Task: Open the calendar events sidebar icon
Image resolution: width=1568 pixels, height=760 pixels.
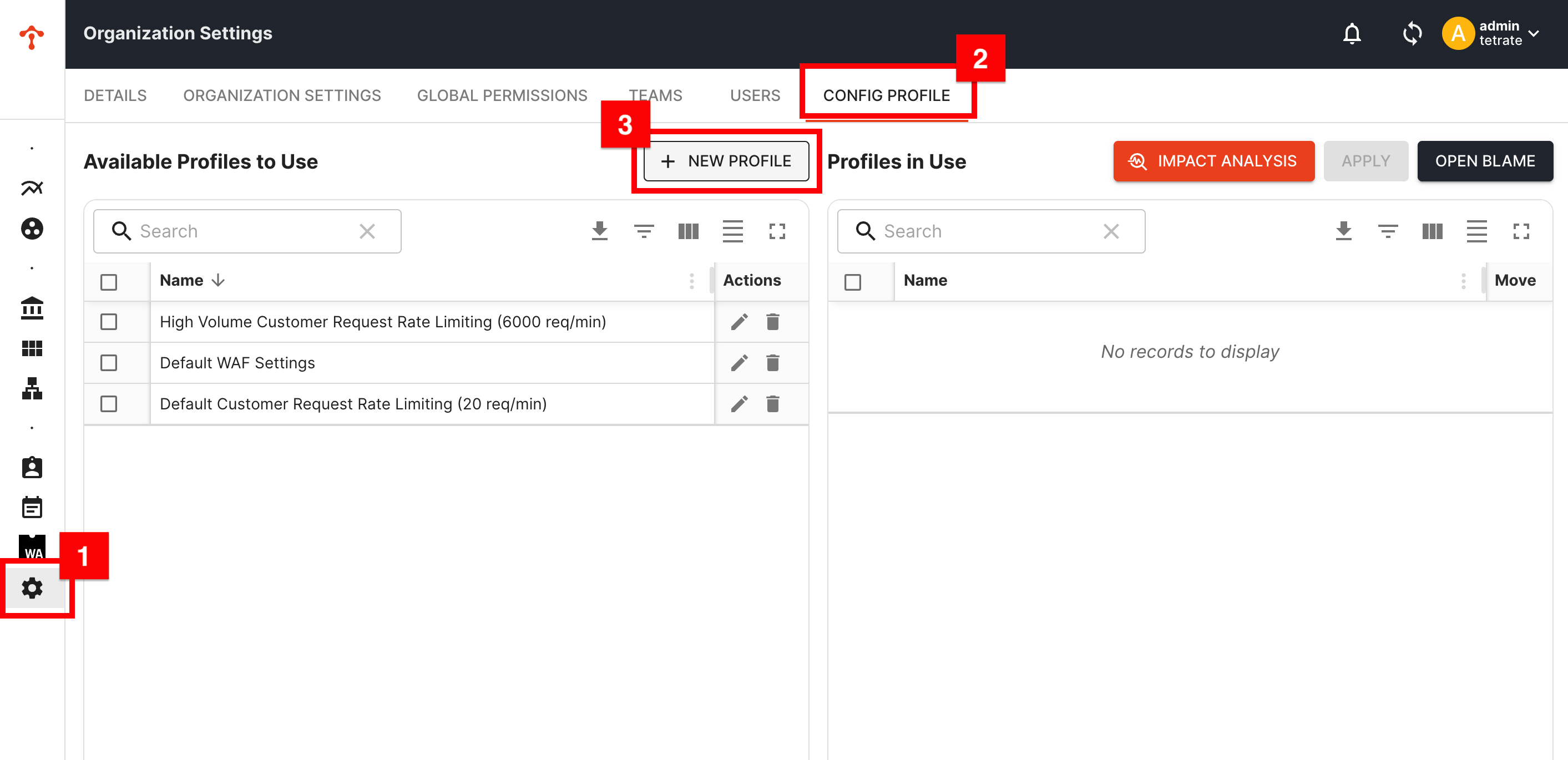Action: pyautogui.click(x=32, y=507)
